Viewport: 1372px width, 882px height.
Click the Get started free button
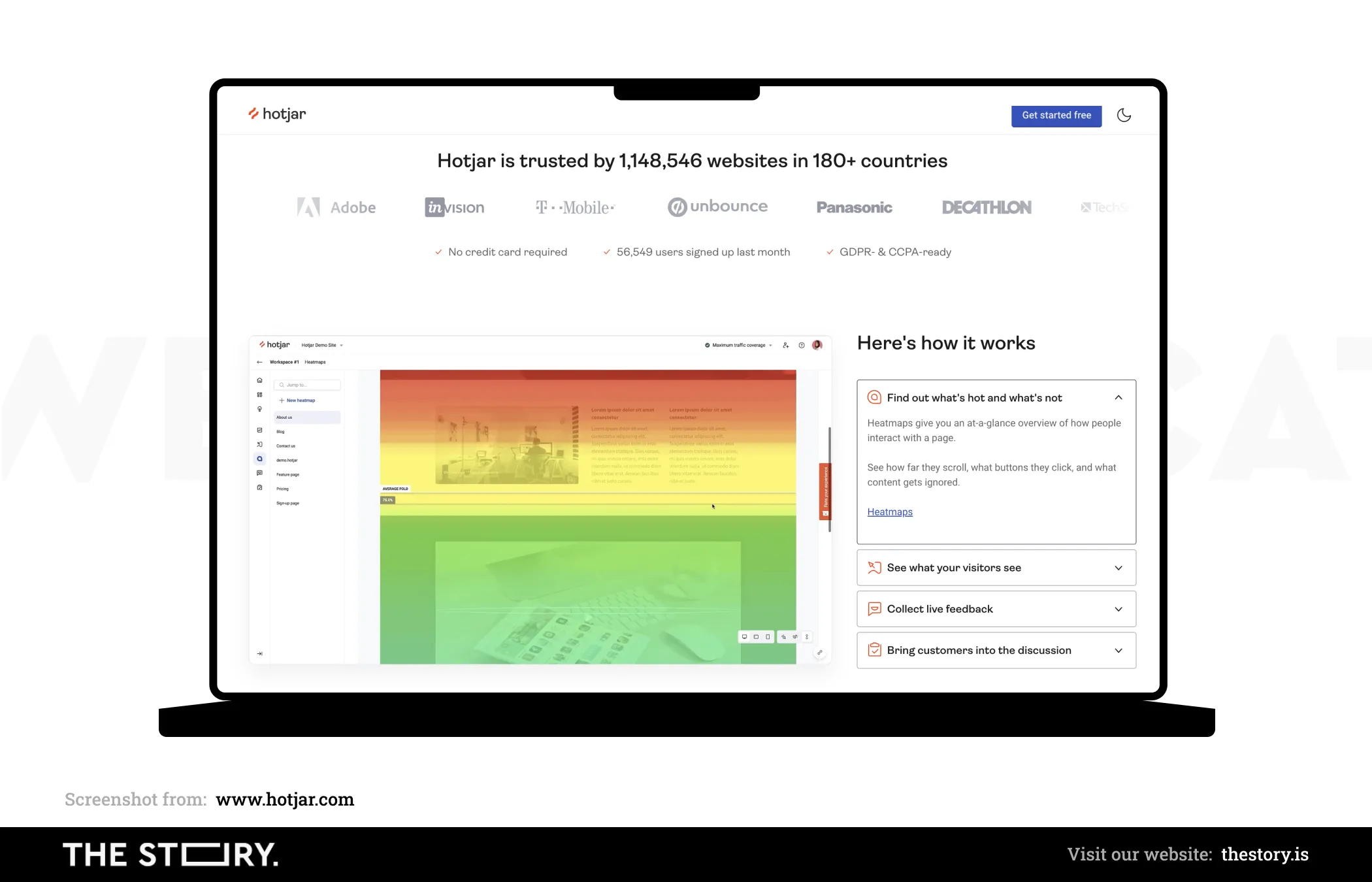(x=1056, y=116)
